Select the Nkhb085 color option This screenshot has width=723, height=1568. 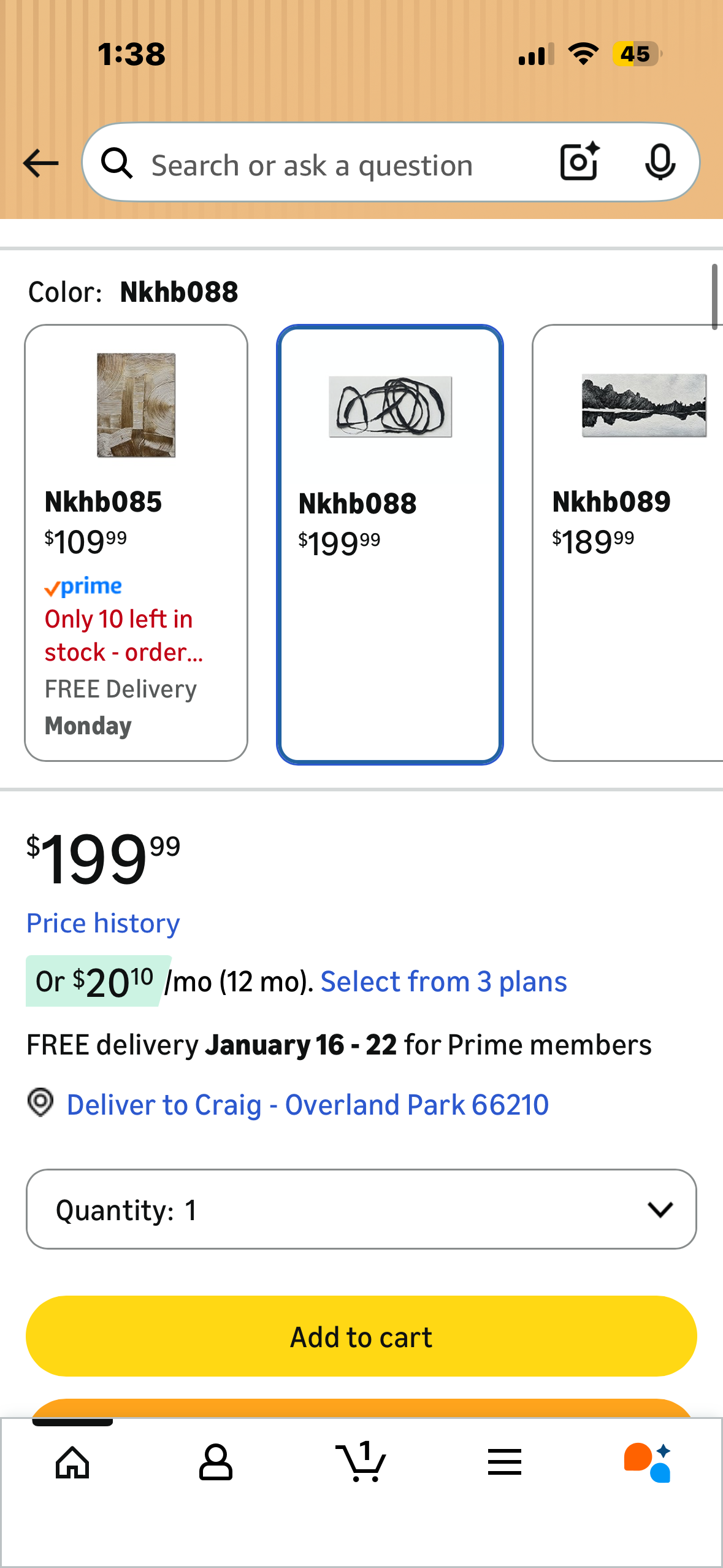[136, 542]
